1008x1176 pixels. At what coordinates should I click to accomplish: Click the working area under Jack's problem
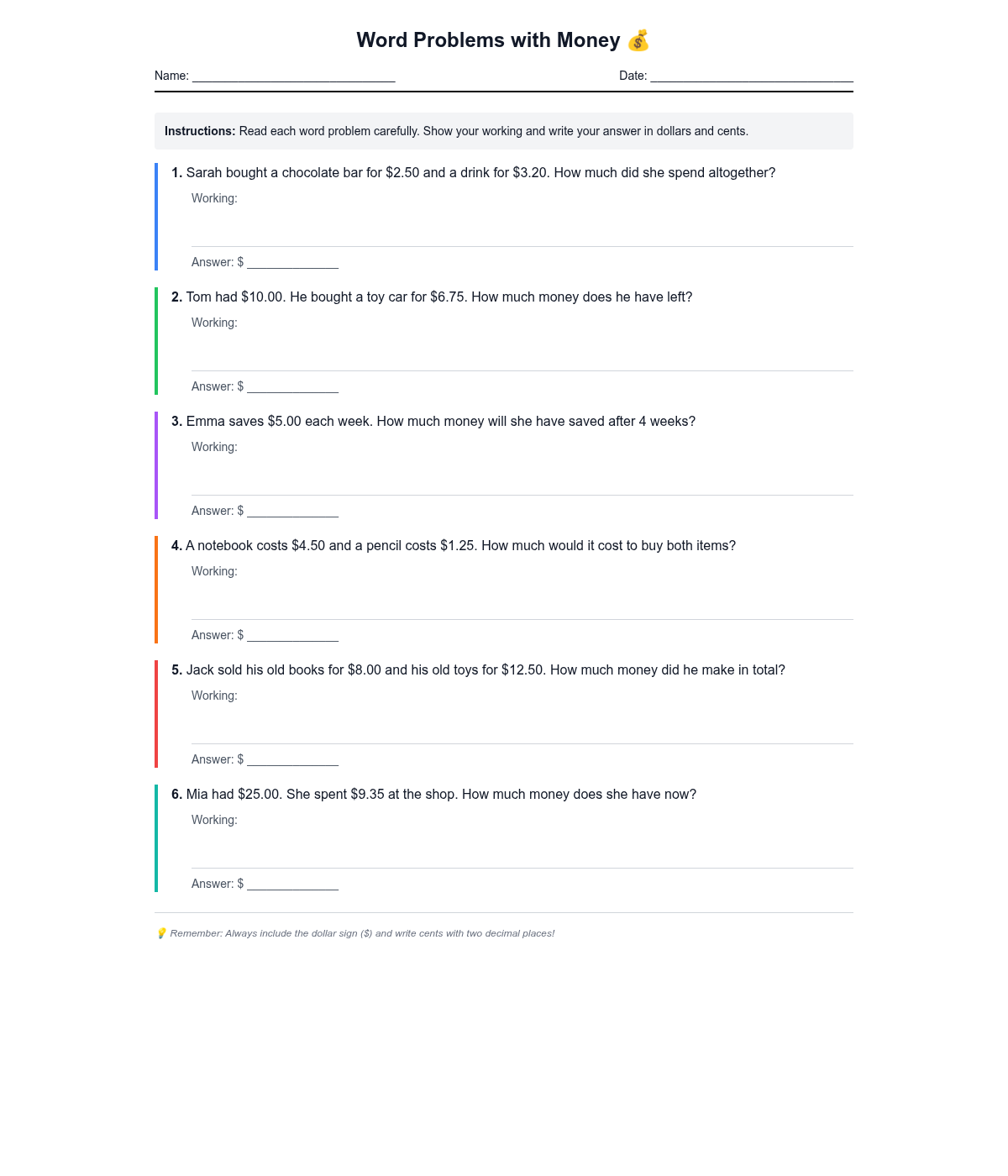pos(521,722)
